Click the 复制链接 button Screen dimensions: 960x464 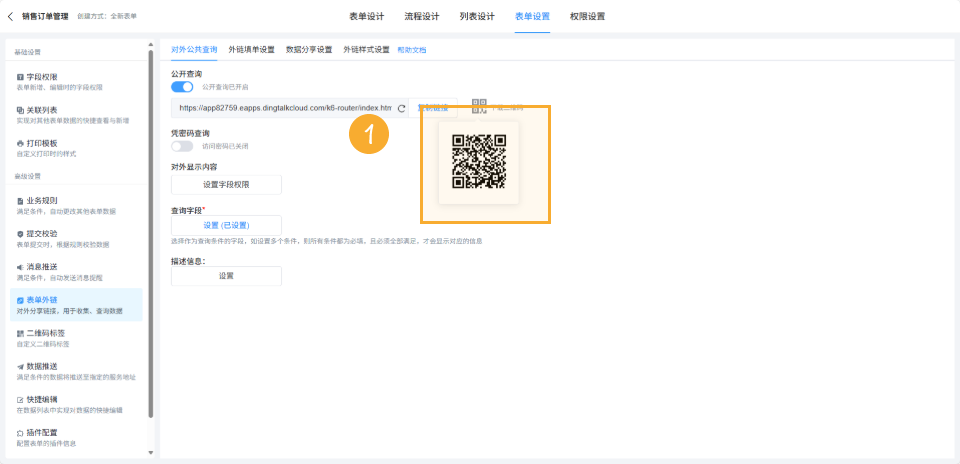click(433, 108)
